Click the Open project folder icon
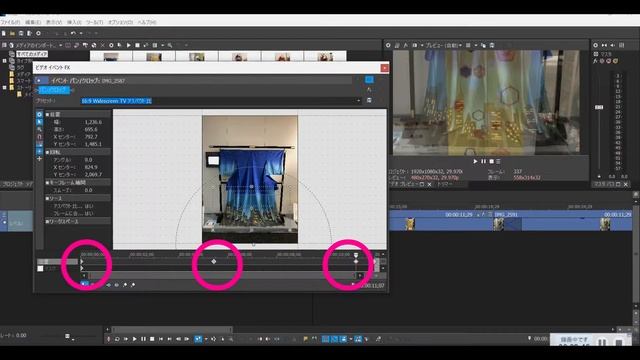This screenshot has width=640, height=360. point(12,33)
